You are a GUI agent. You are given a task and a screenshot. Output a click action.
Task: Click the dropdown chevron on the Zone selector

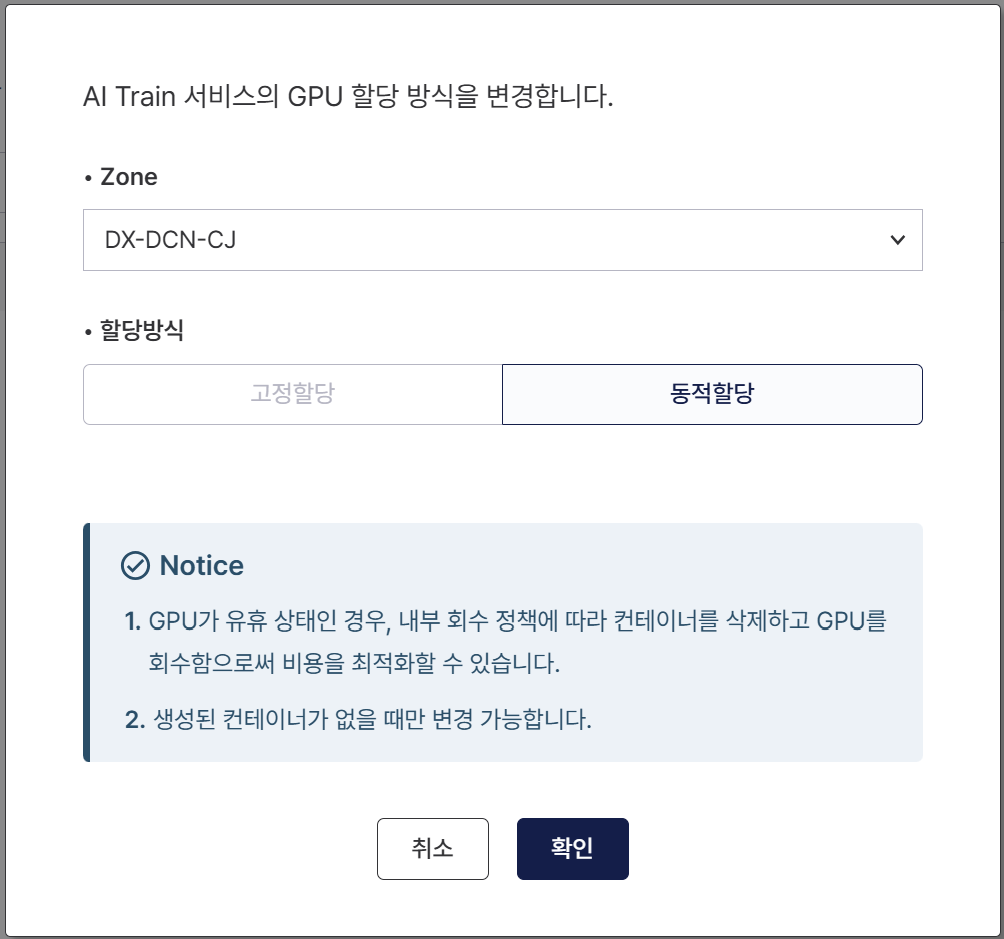(x=897, y=240)
